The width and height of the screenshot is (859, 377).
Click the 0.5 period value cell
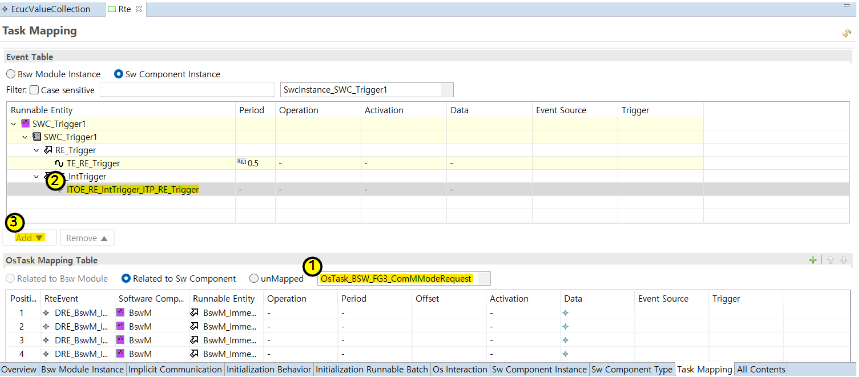click(255, 163)
